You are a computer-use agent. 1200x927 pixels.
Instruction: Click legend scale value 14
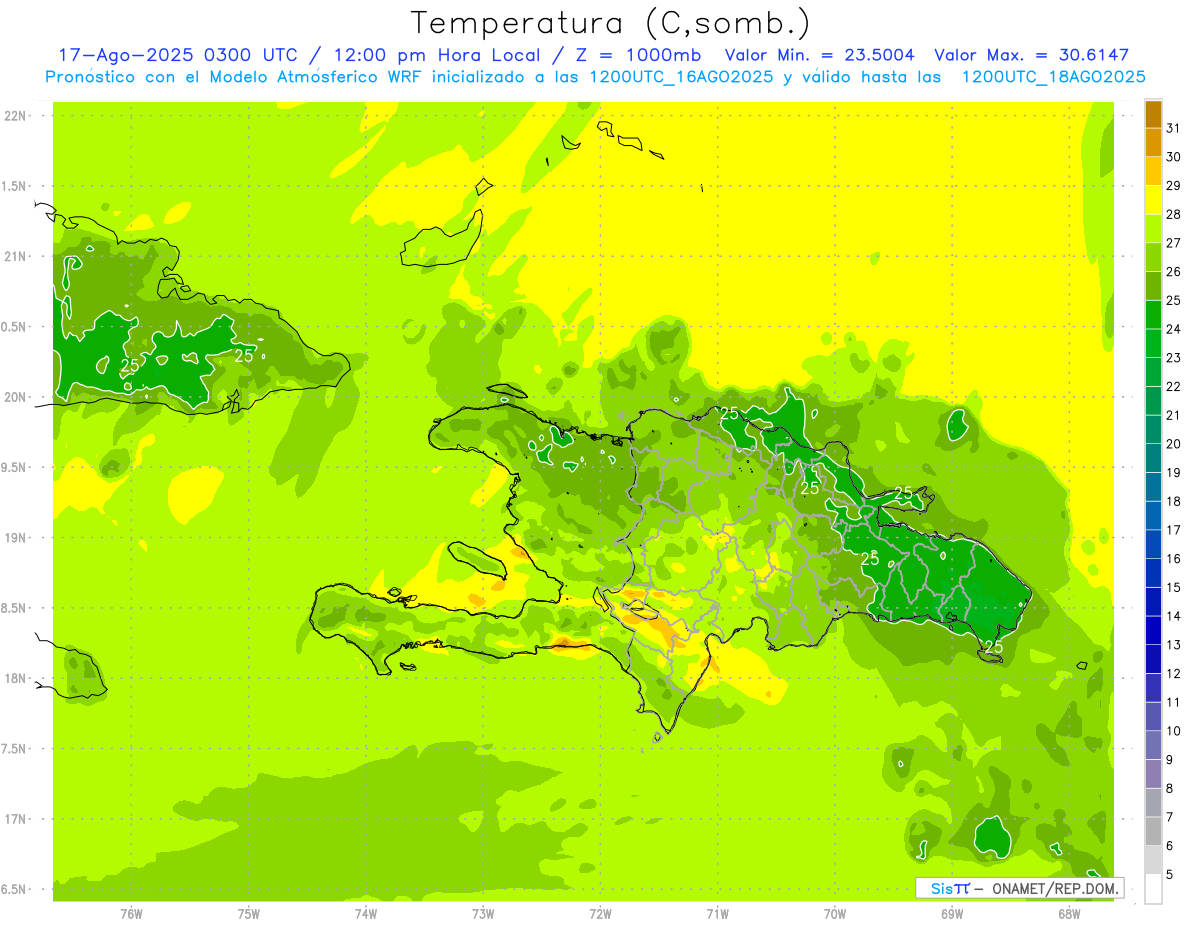(1174, 616)
